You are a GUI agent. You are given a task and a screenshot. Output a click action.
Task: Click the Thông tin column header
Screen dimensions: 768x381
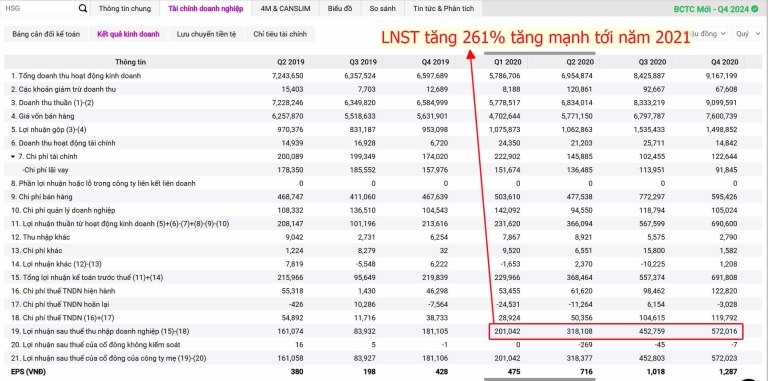(130, 62)
